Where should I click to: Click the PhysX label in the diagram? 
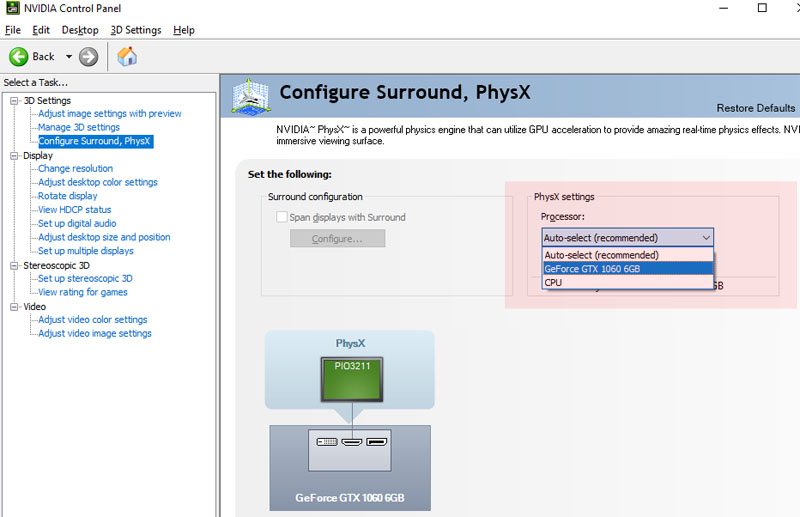[350, 343]
